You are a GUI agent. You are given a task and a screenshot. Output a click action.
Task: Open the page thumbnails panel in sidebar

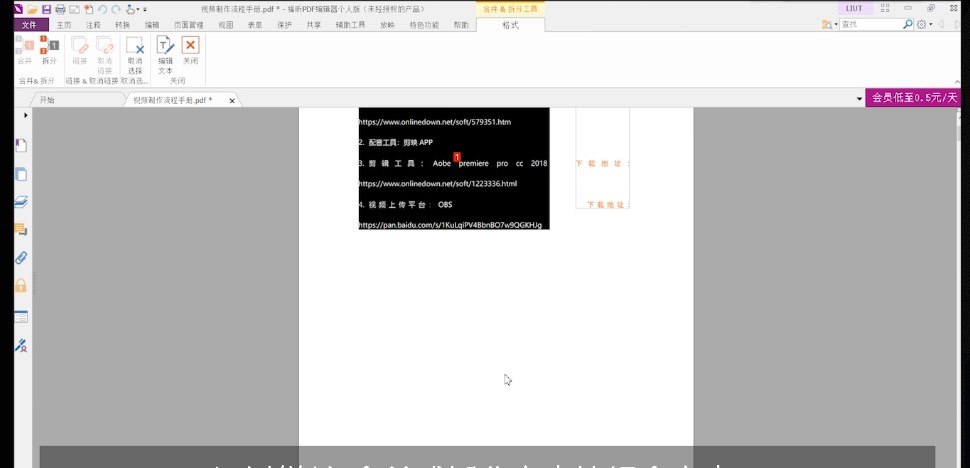pos(21,174)
